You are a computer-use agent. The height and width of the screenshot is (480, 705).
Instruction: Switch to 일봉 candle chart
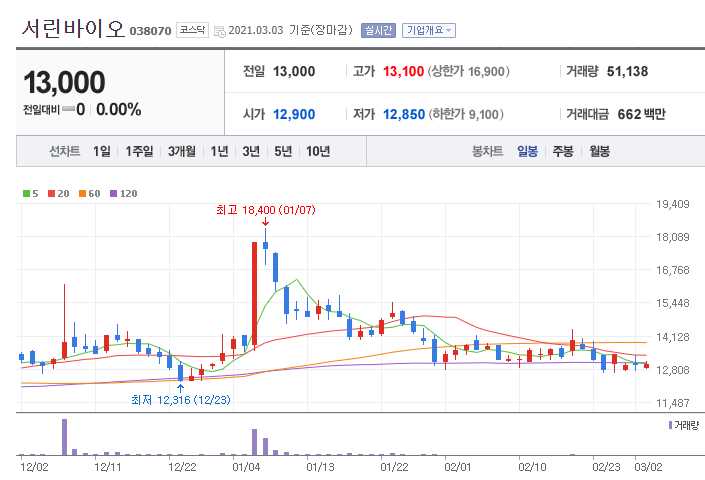click(x=527, y=151)
